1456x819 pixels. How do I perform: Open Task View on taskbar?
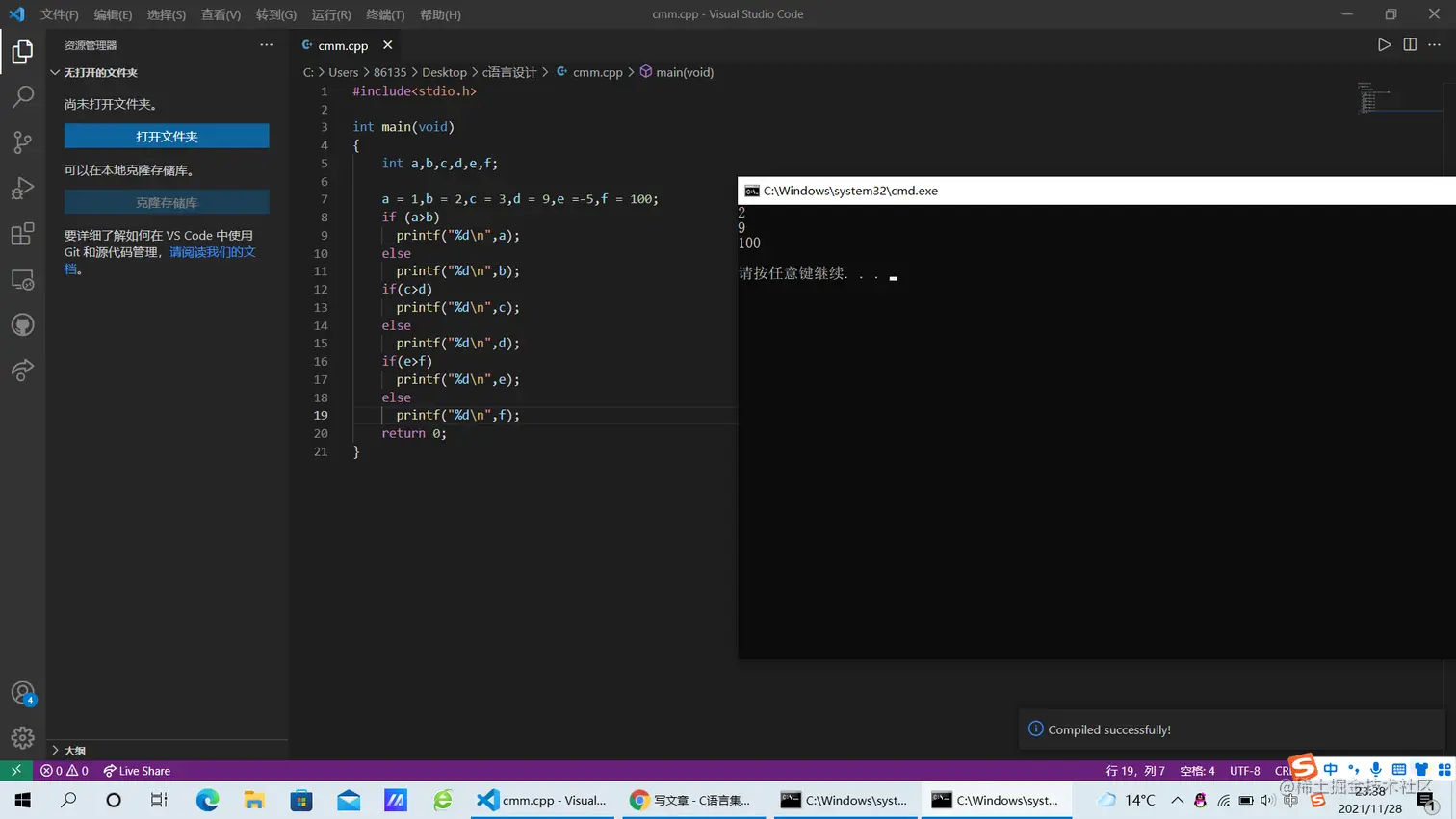pos(159,800)
